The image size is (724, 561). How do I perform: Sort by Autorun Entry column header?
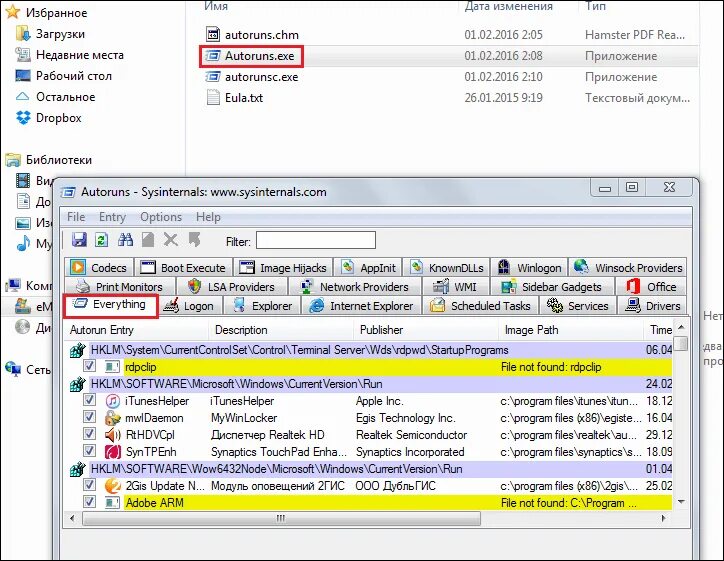point(137,330)
